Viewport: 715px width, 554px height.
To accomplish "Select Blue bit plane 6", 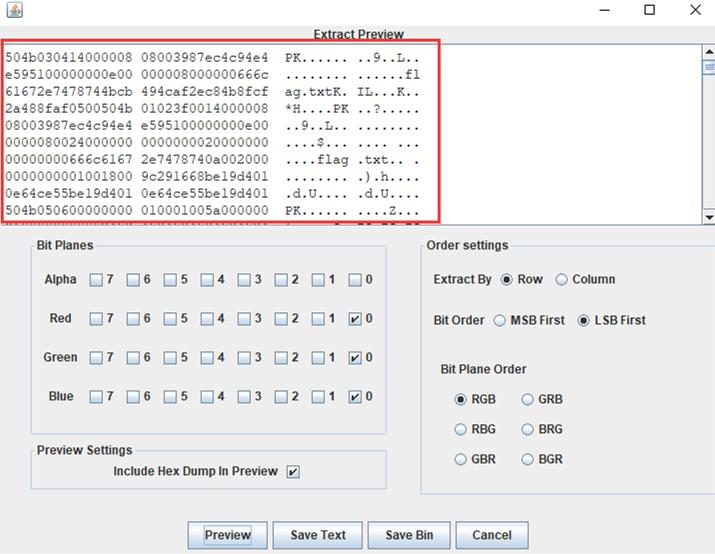I will [x=133, y=397].
